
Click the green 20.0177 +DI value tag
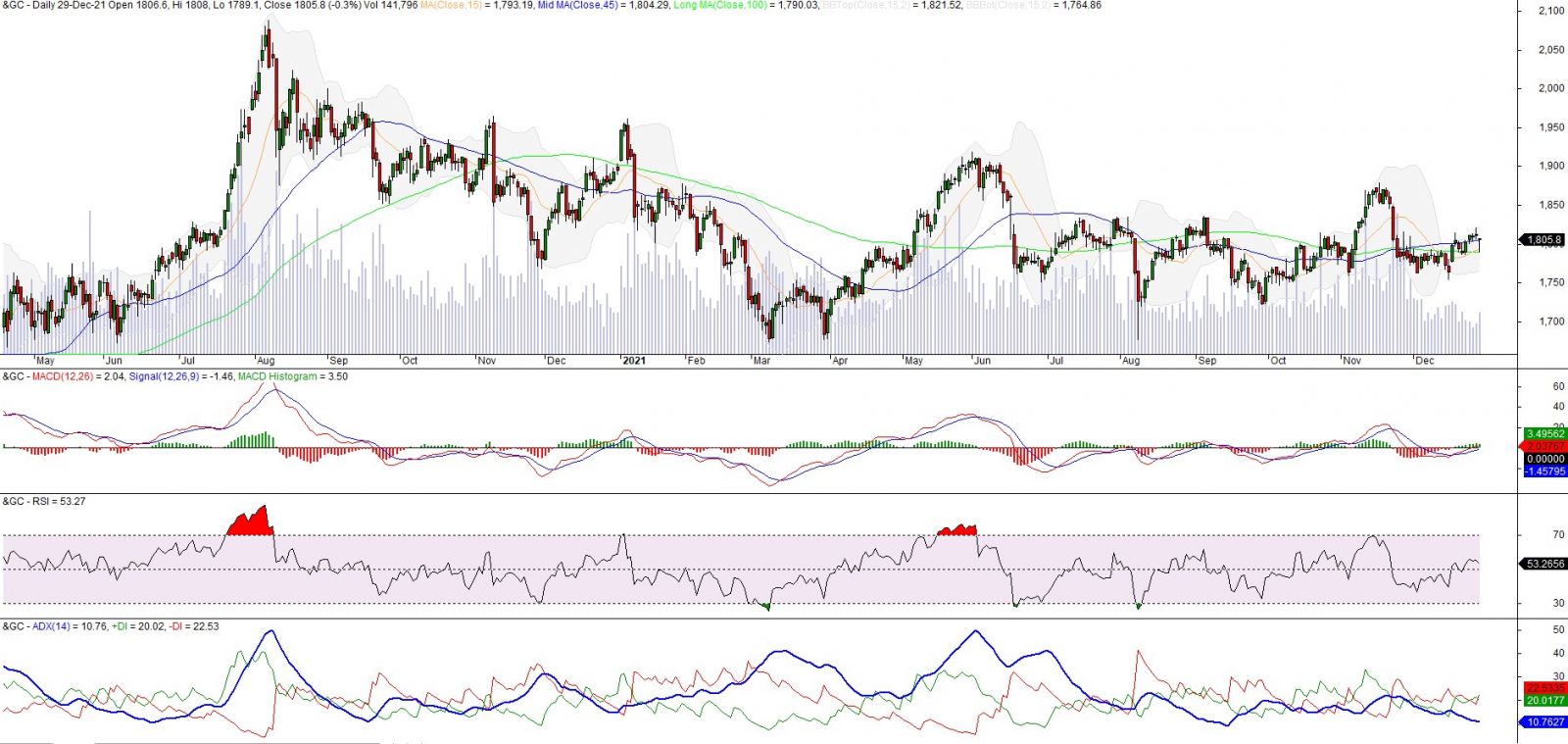point(1544,700)
